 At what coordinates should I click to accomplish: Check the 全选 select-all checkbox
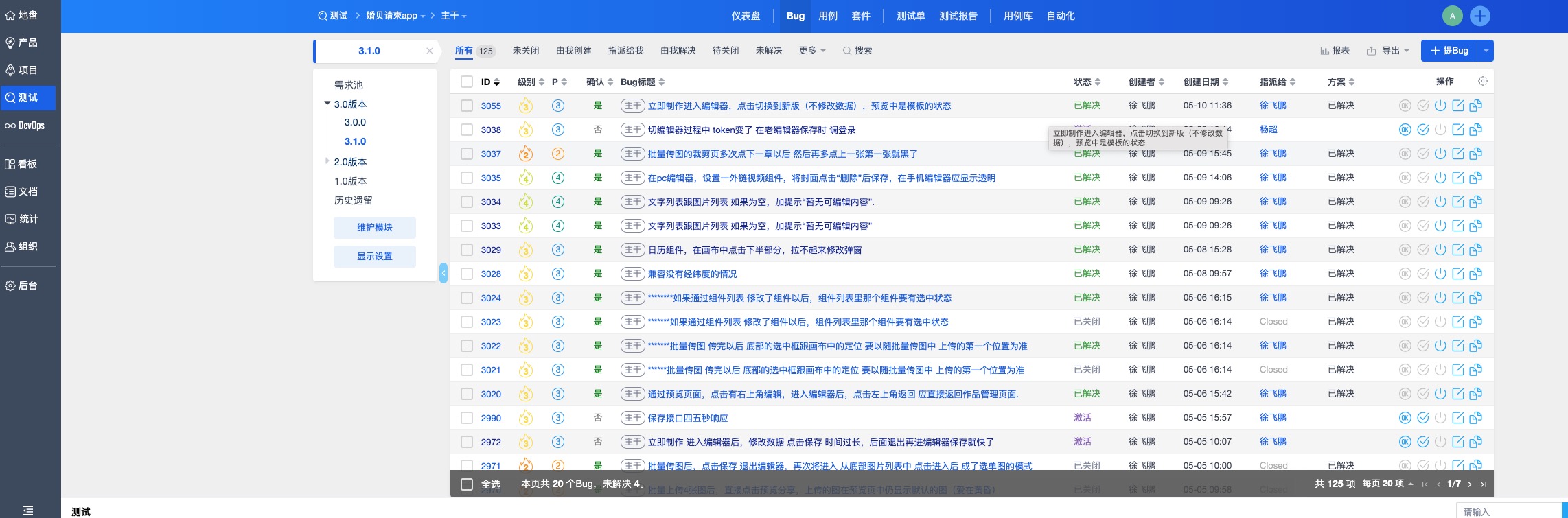467,484
